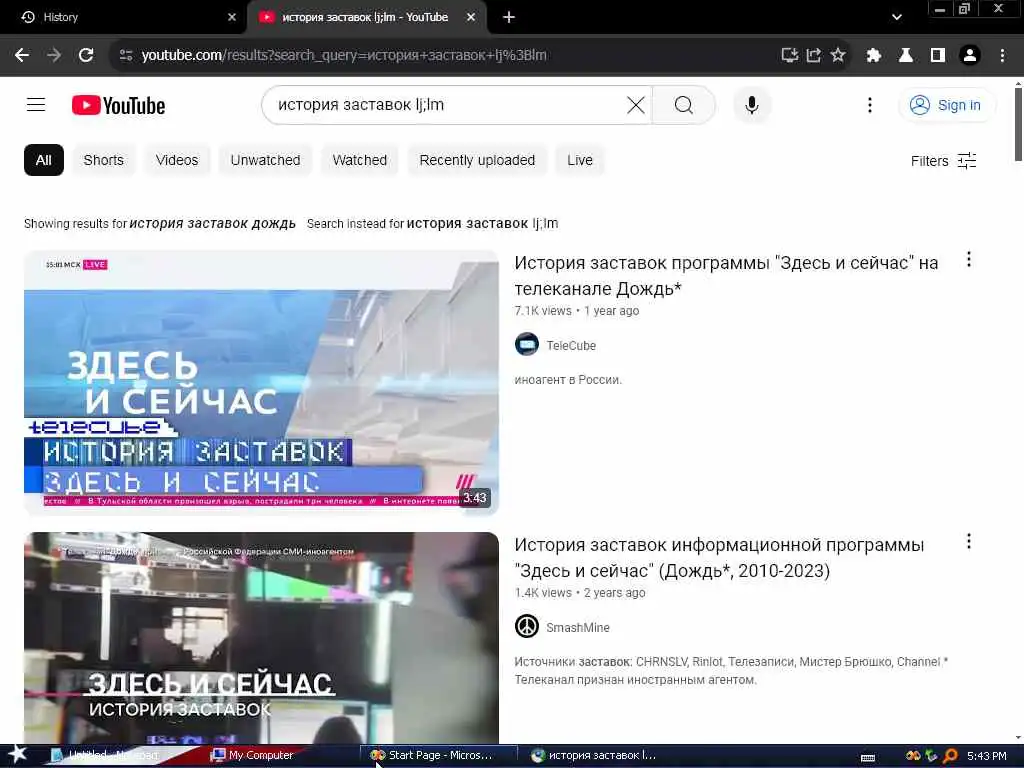Click the tray search magnifier icon

tap(951, 756)
